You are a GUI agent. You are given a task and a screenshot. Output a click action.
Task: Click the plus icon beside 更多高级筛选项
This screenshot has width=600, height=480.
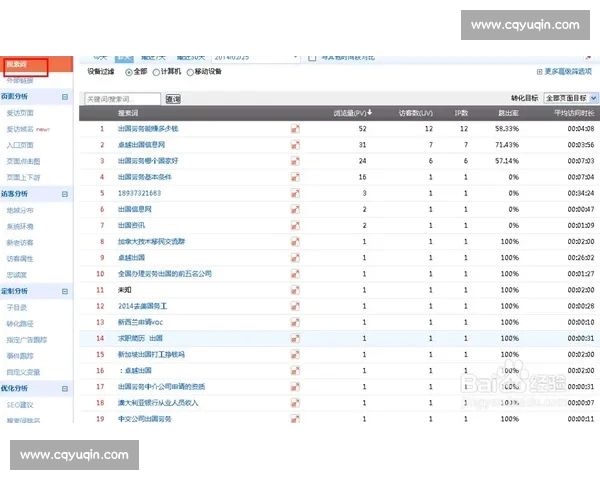point(540,72)
